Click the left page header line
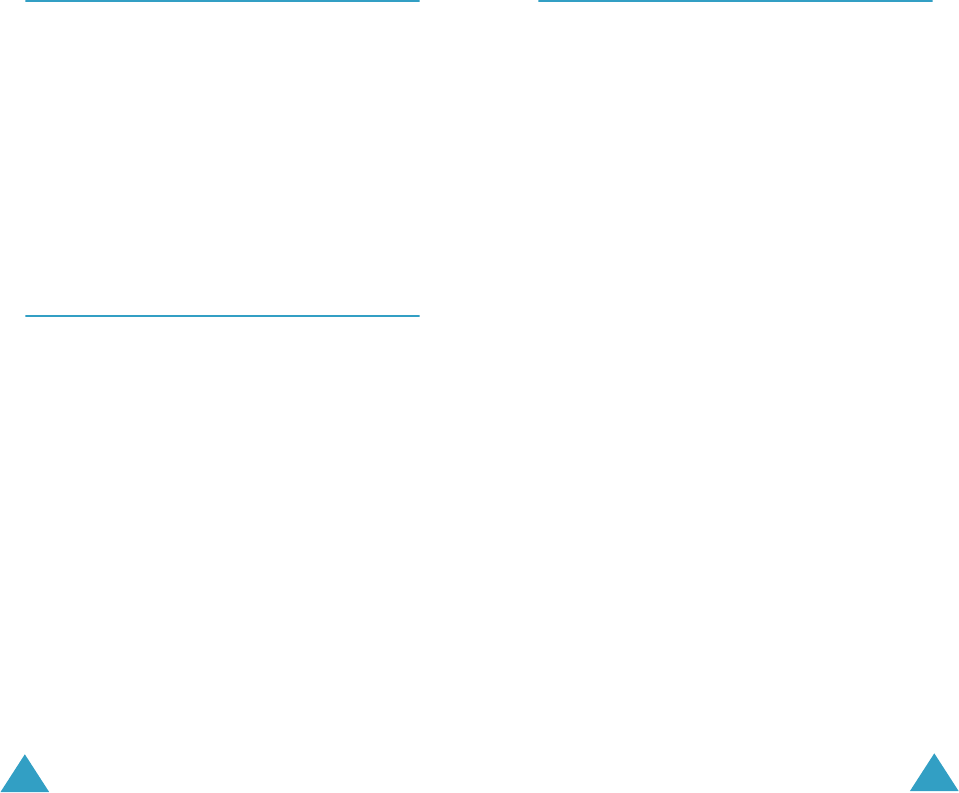 [x=222, y=1]
